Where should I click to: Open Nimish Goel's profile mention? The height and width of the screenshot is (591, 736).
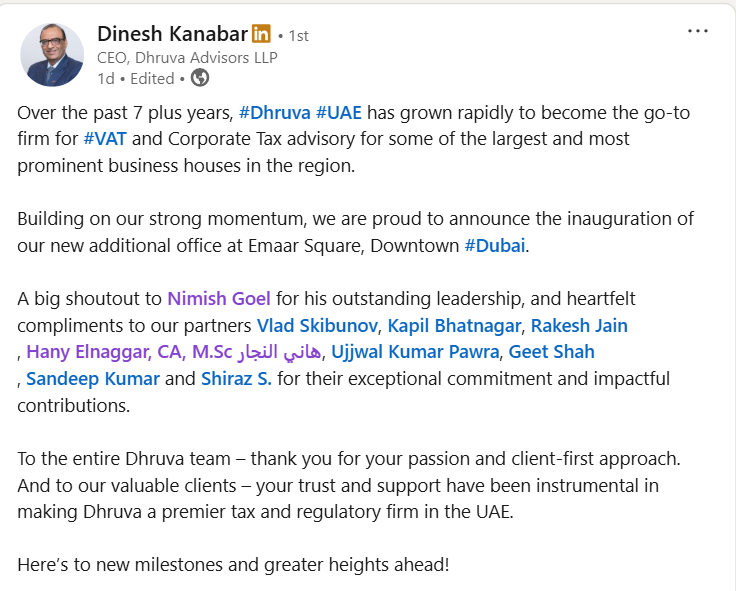pos(221,298)
